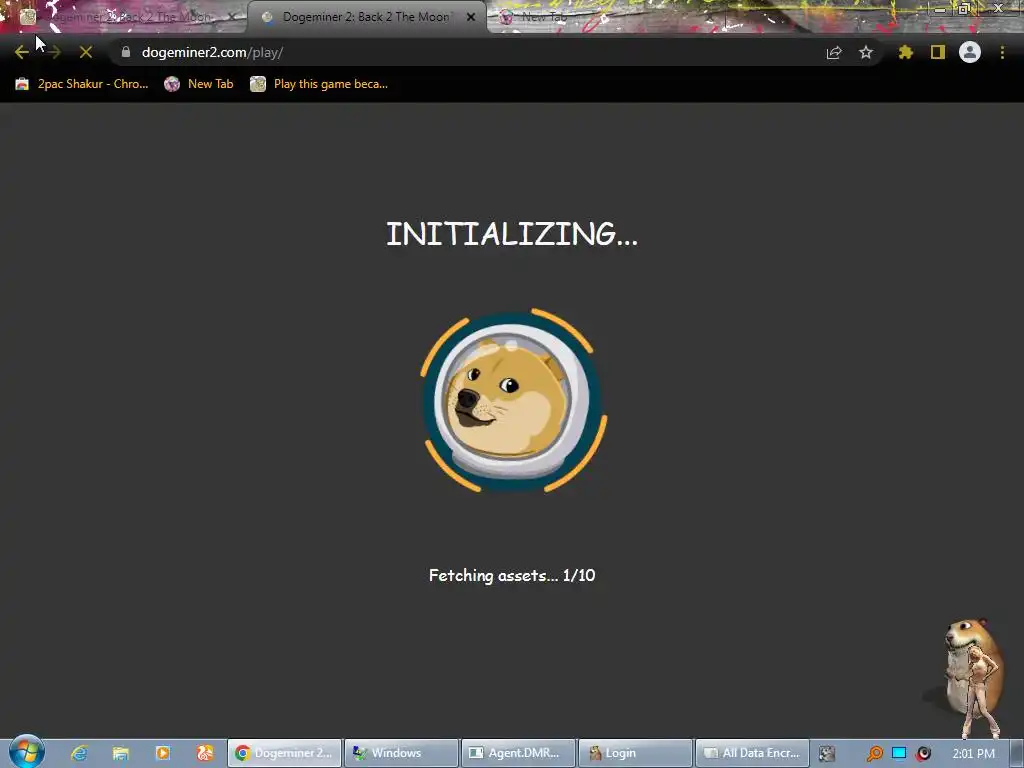
Task: Launch Internet Explorer from the taskbar
Action: [x=79, y=753]
